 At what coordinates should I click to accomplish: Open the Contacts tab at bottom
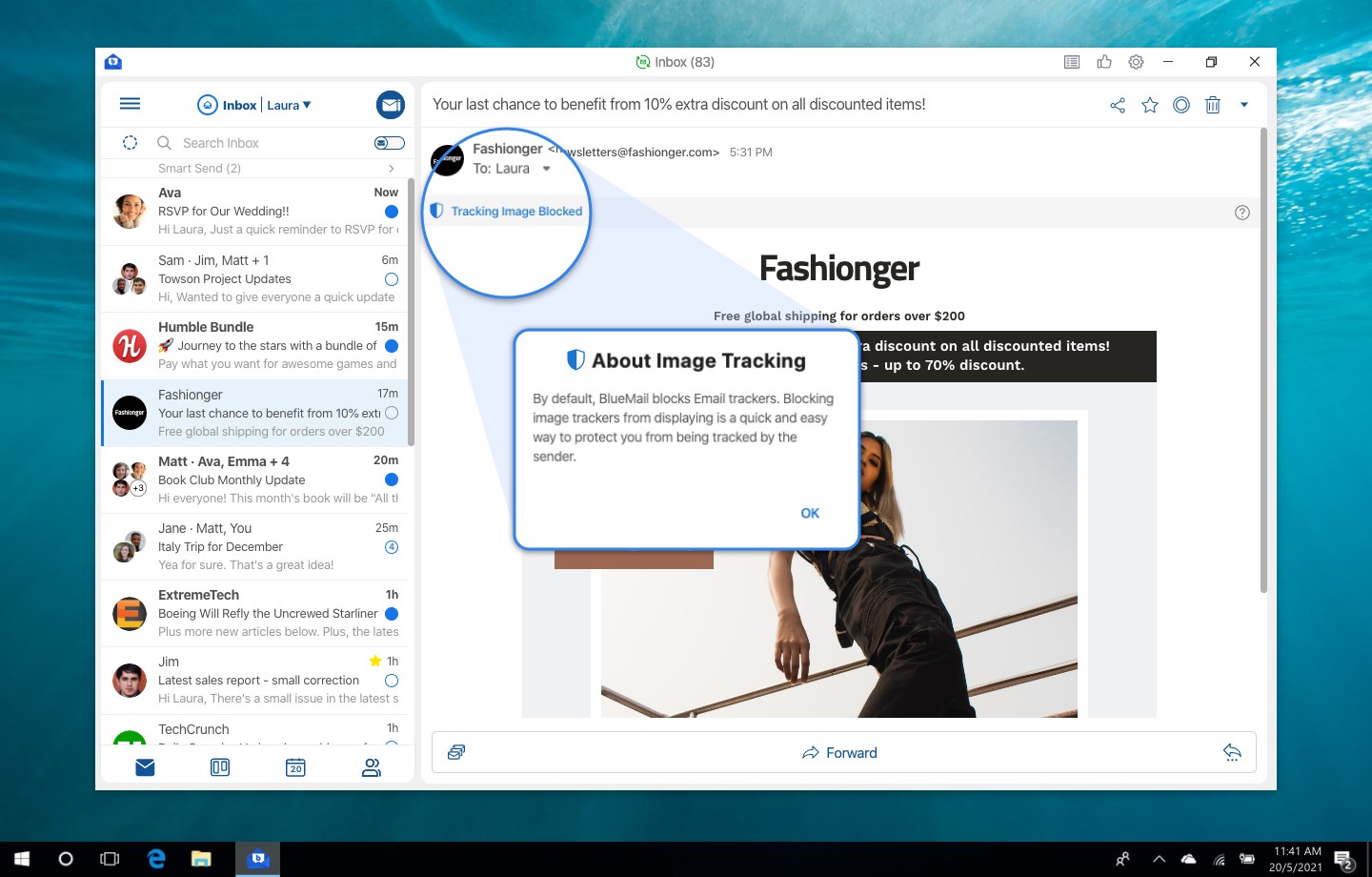tap(372, 767)
